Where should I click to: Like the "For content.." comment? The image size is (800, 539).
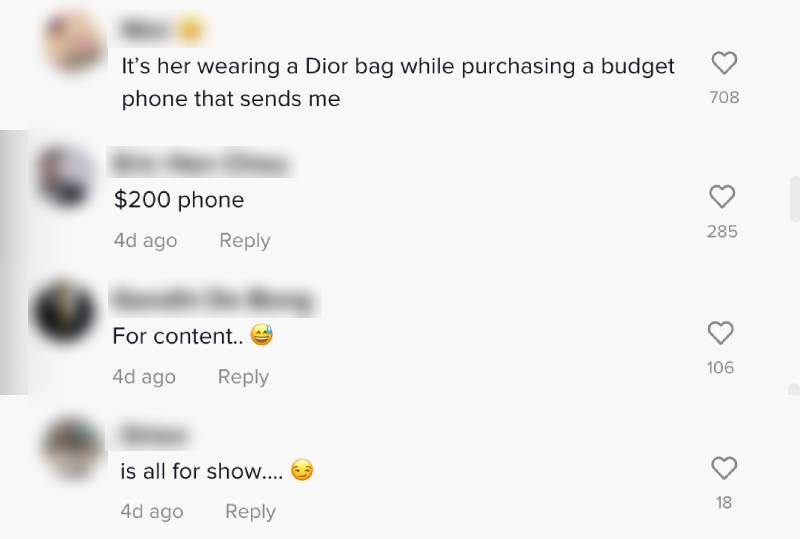(x=720, y=333)
